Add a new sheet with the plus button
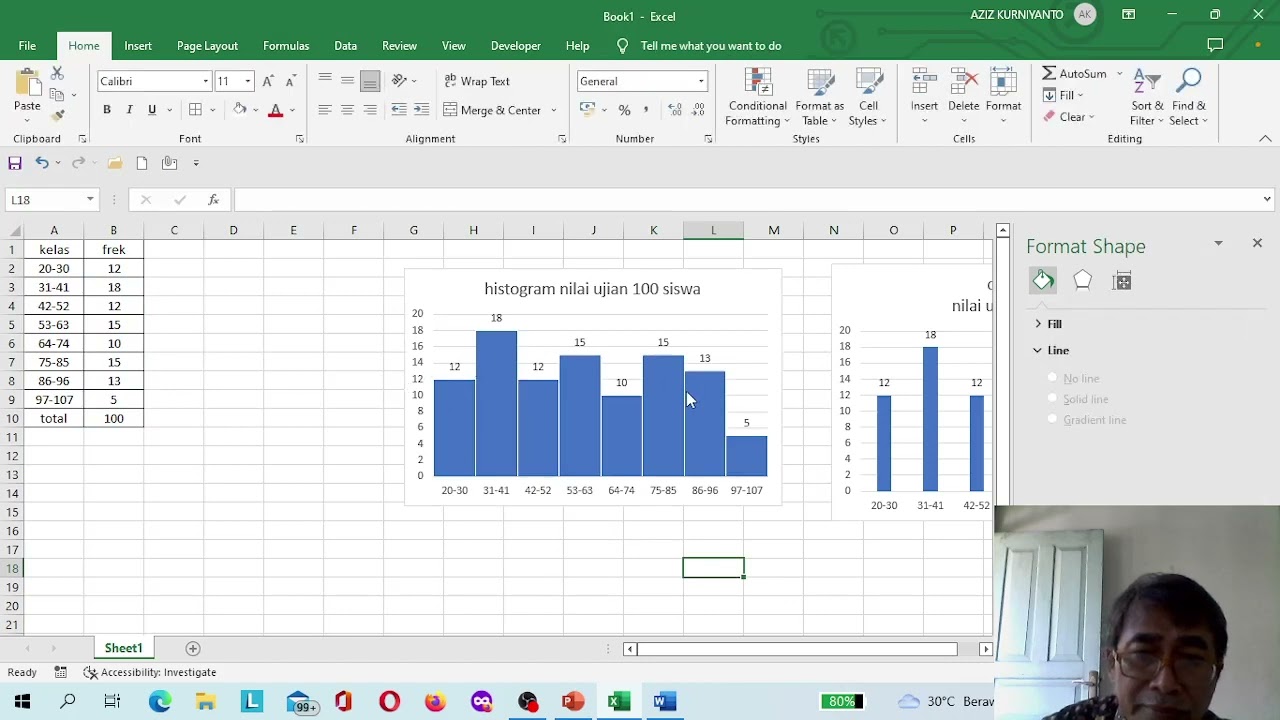The image size is (1280, 720). [x=193, y=648]
